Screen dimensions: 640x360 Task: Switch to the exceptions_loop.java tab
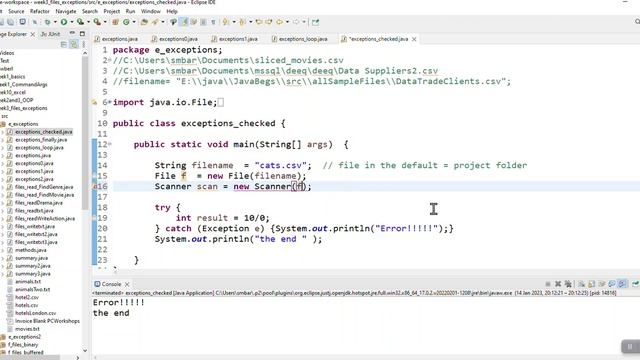point(300,39)
